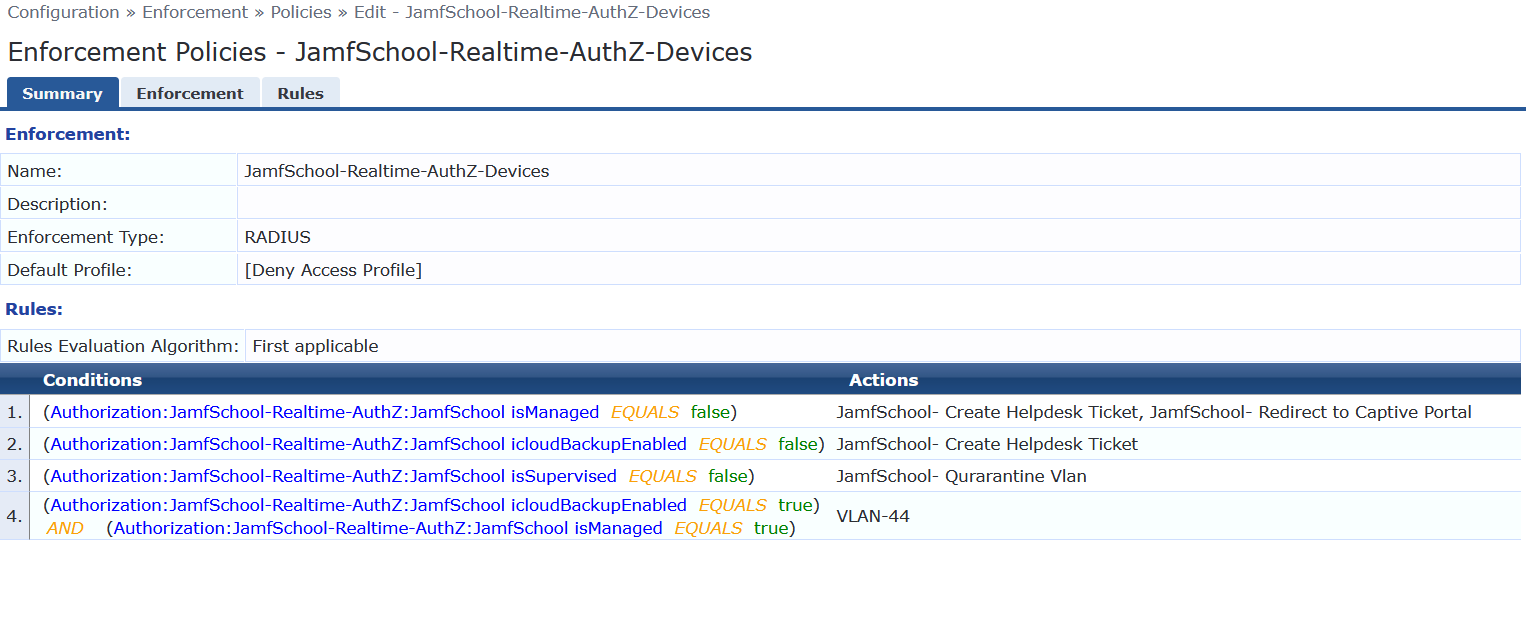Click the Default Profile: label

[70, 270]
